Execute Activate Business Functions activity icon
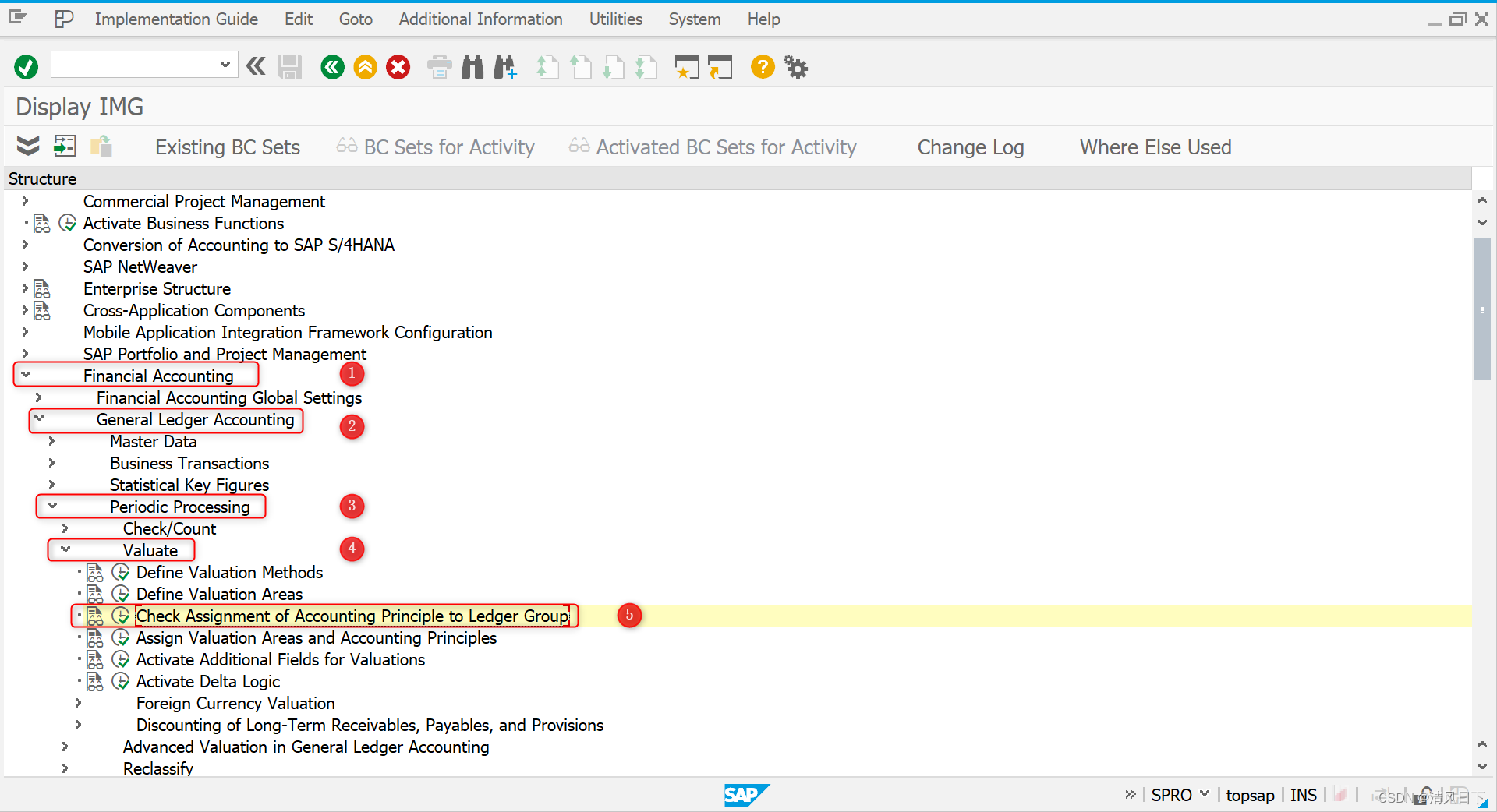 [68, 224]
